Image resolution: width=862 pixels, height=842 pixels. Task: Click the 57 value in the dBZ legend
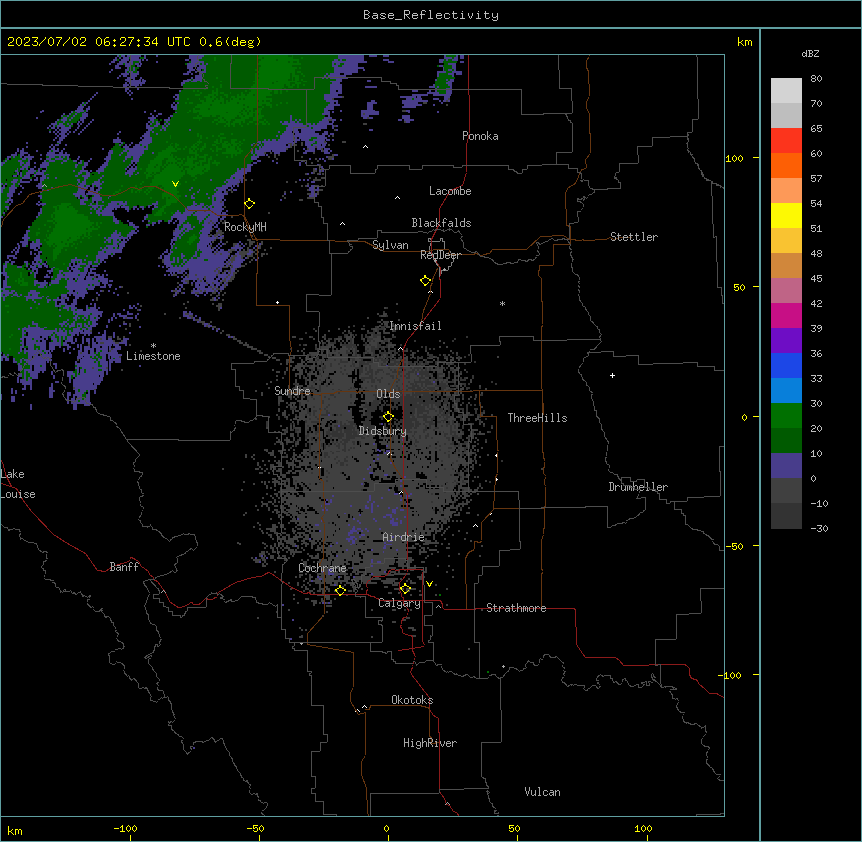pos(816,178)
